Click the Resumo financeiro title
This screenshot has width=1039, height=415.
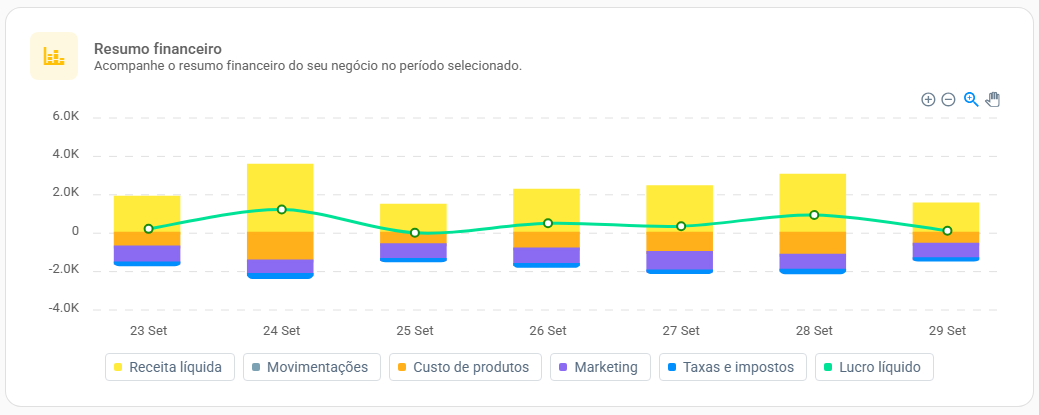click(158, 49)
